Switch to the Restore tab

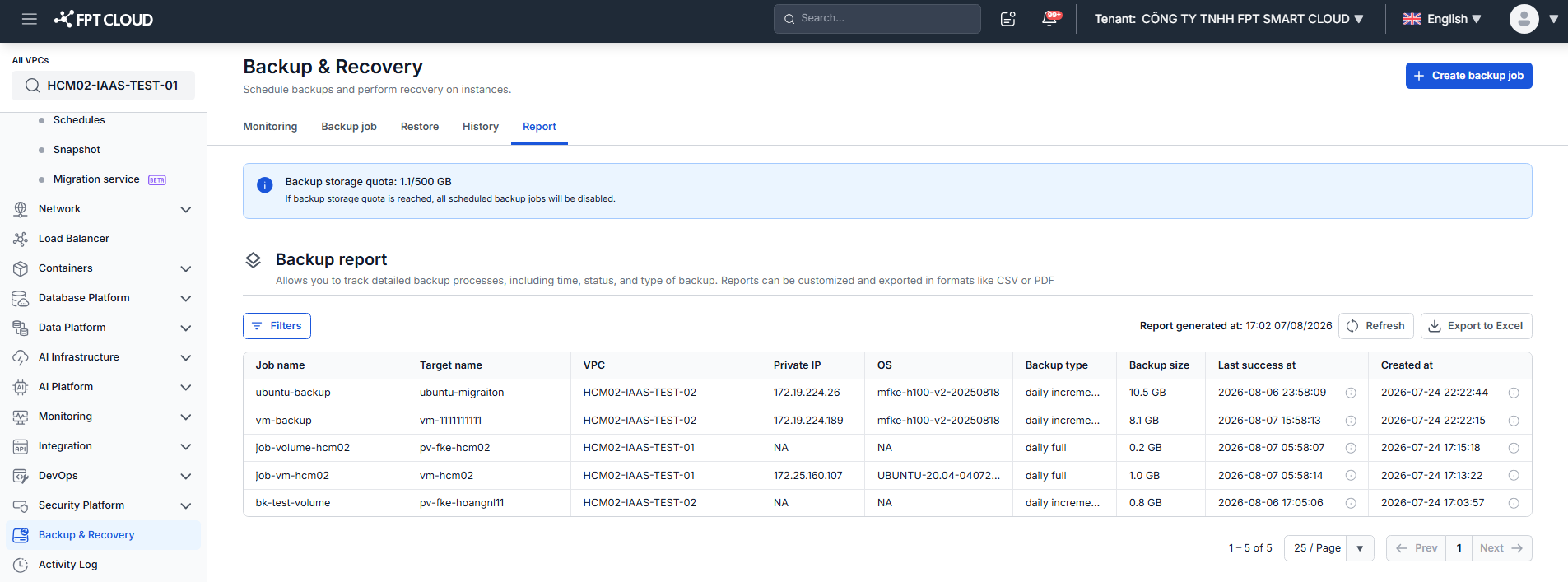[420, 127]
